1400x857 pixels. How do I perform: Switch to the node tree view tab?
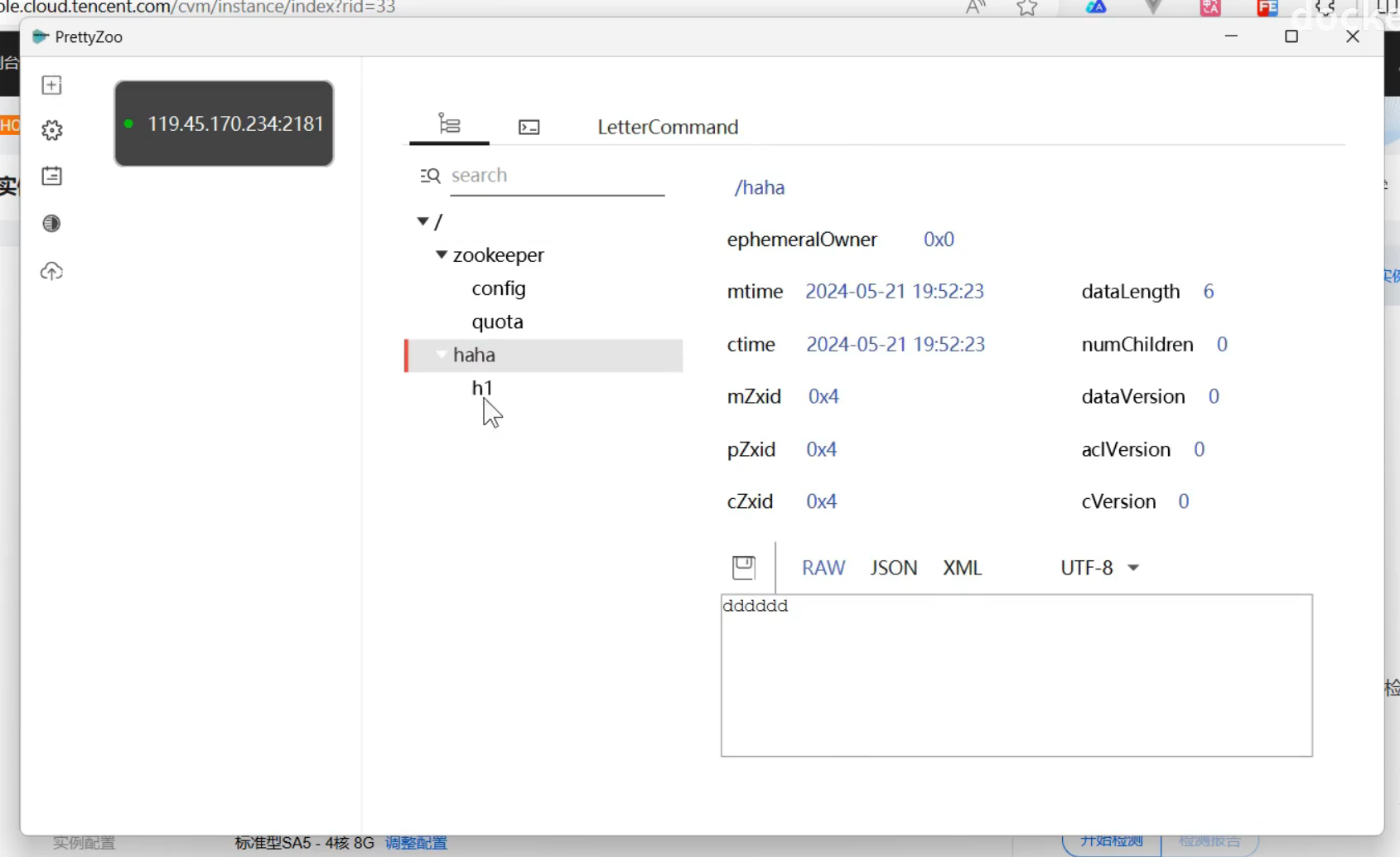click(x=449, y=125)
